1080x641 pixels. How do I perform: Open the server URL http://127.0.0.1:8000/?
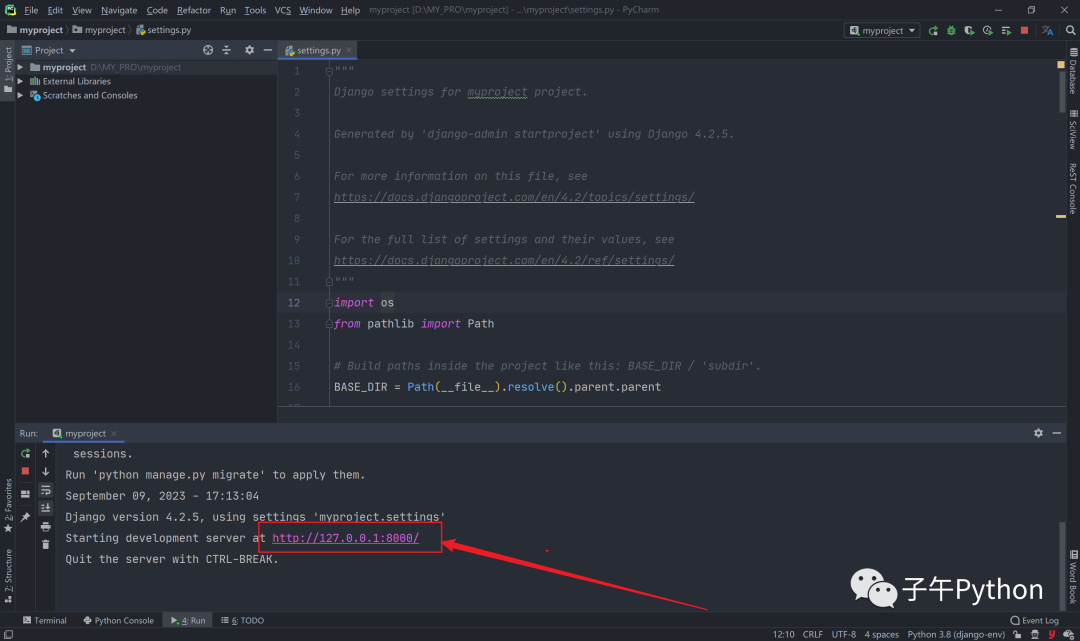coord(345,538)
